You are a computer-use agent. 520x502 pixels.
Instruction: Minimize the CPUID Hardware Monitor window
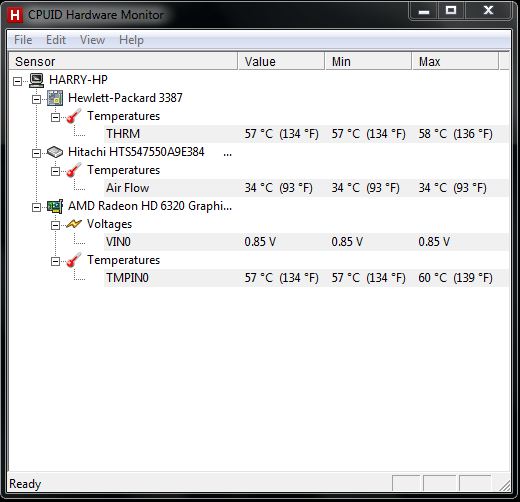(424, 11)
